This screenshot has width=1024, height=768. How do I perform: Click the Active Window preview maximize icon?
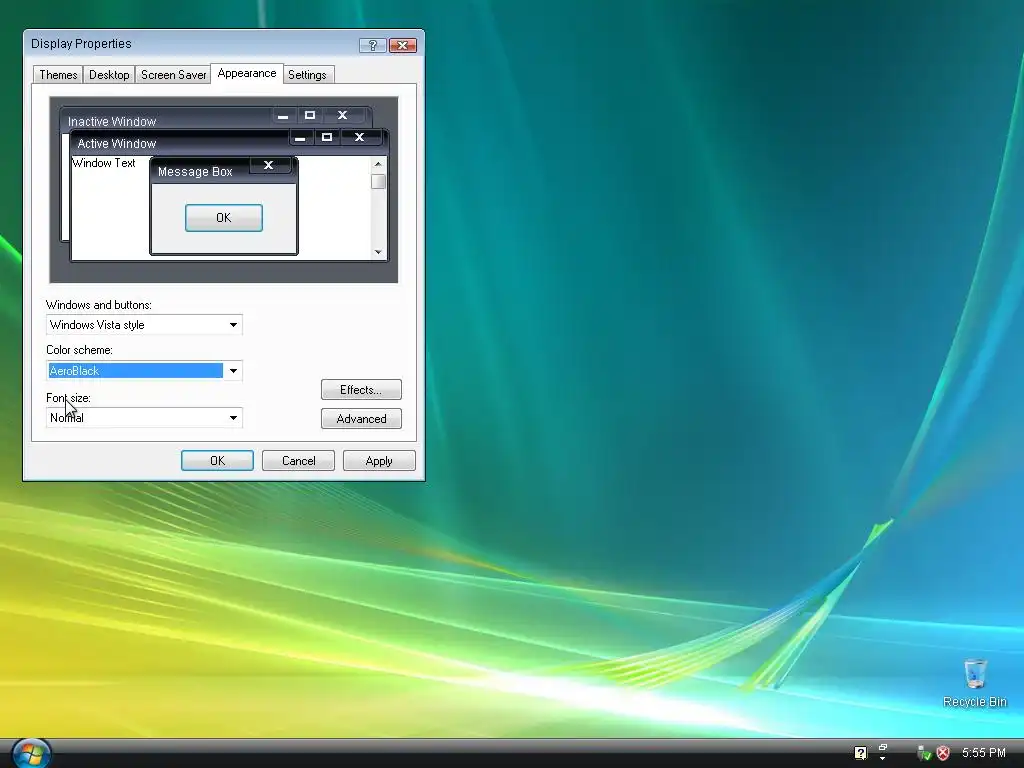[x=327, y=137]
